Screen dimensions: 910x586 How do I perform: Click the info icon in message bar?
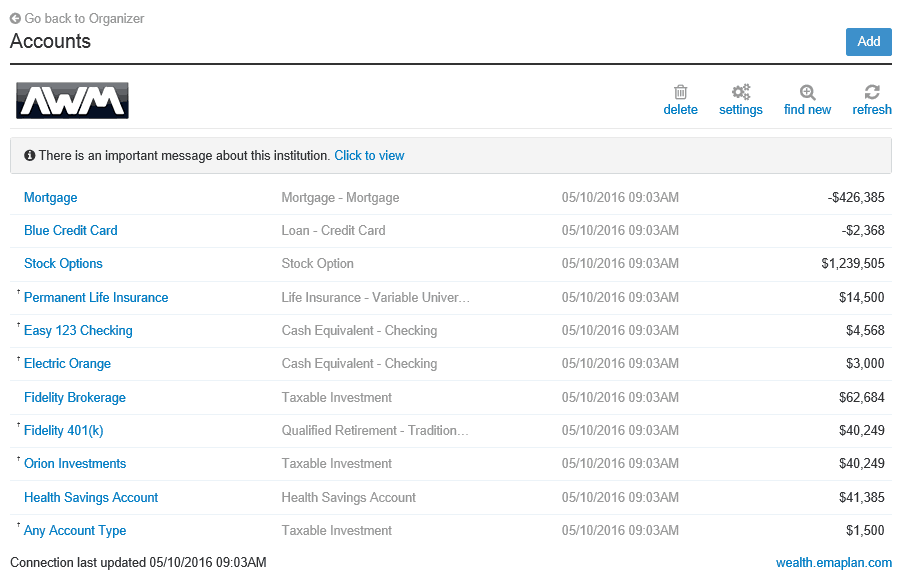[x=29, y=155]
